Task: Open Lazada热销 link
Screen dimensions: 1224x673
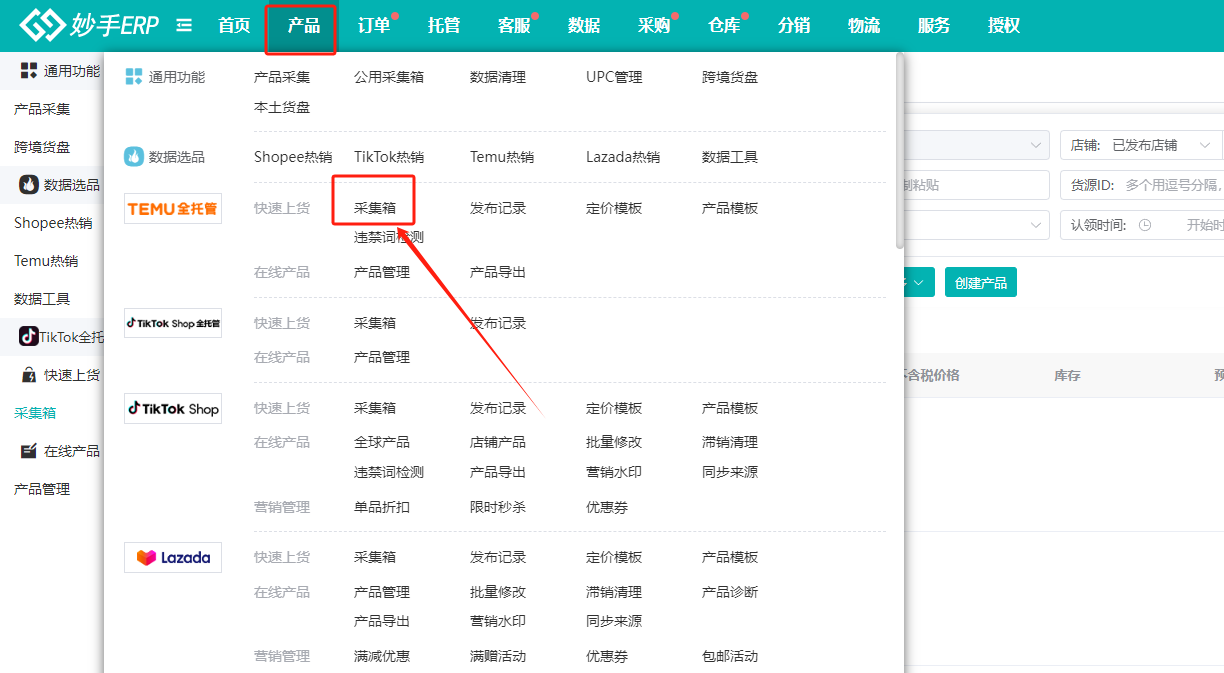Action: pos(623,157)
